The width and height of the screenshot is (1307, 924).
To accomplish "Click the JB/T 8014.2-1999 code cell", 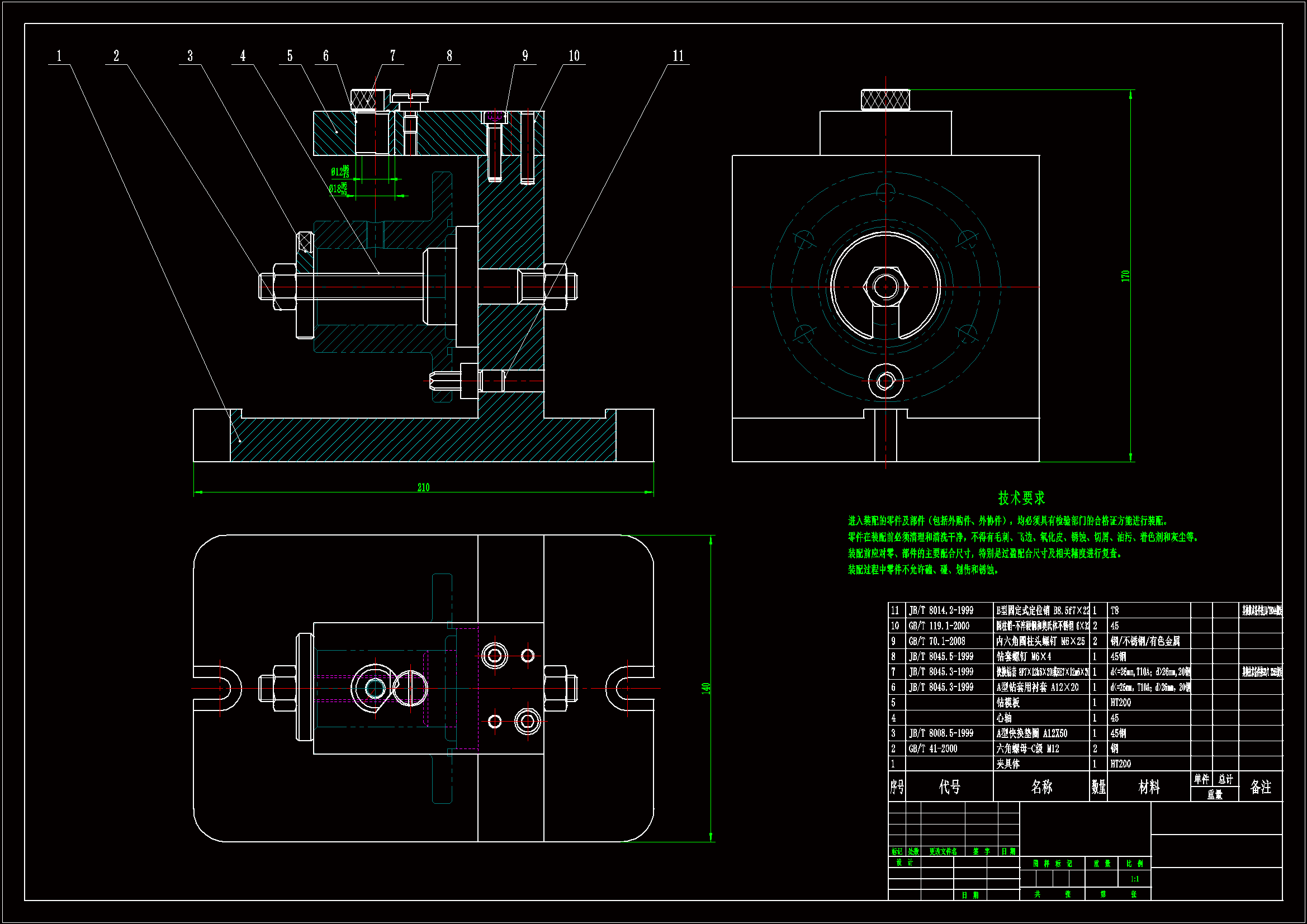I will (941, 610).
